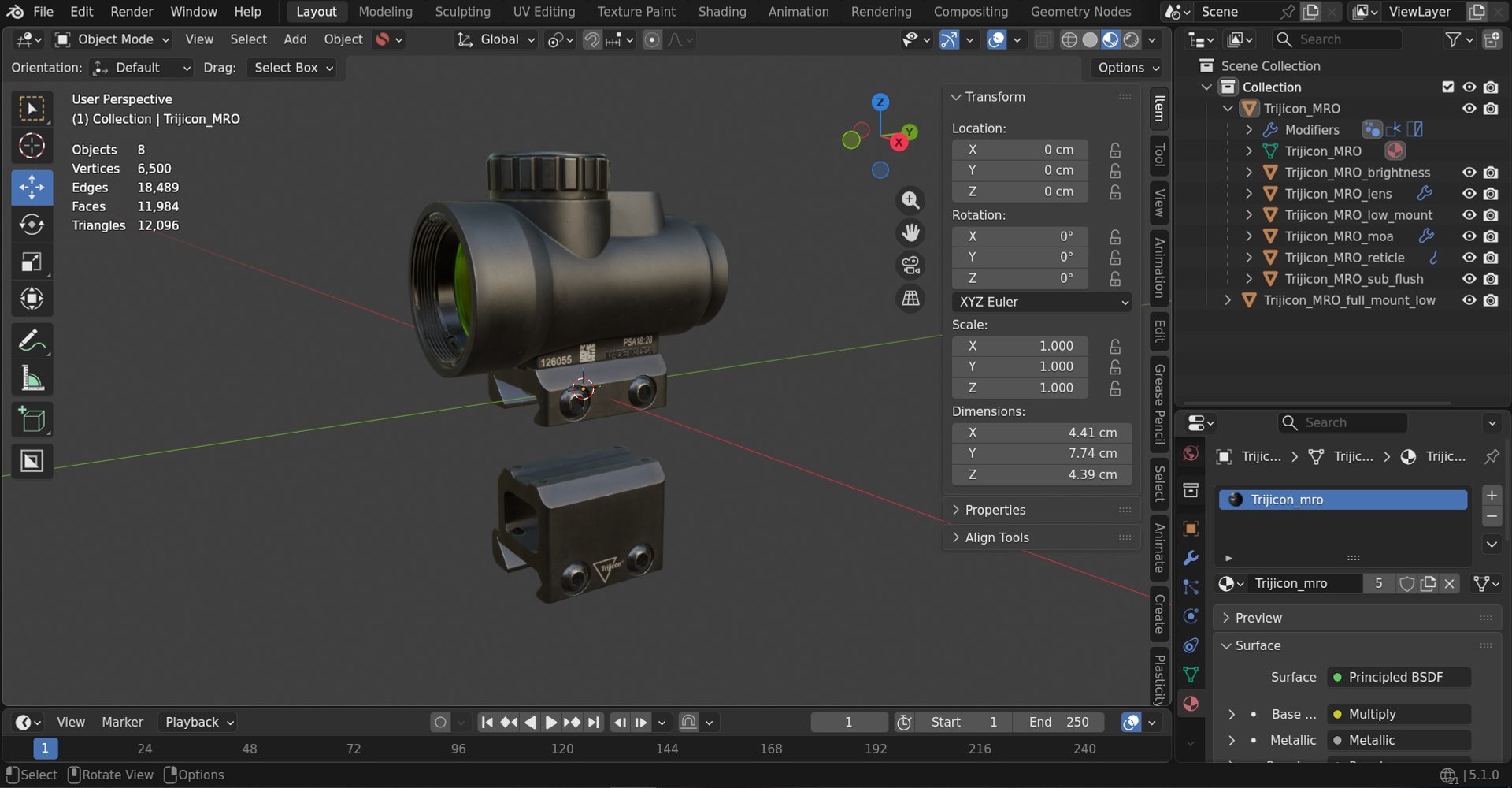The height and width of the screenshot is (788, 1512).
Task: Open the Select Box drag dropdown
Action: tap(292, 68)
